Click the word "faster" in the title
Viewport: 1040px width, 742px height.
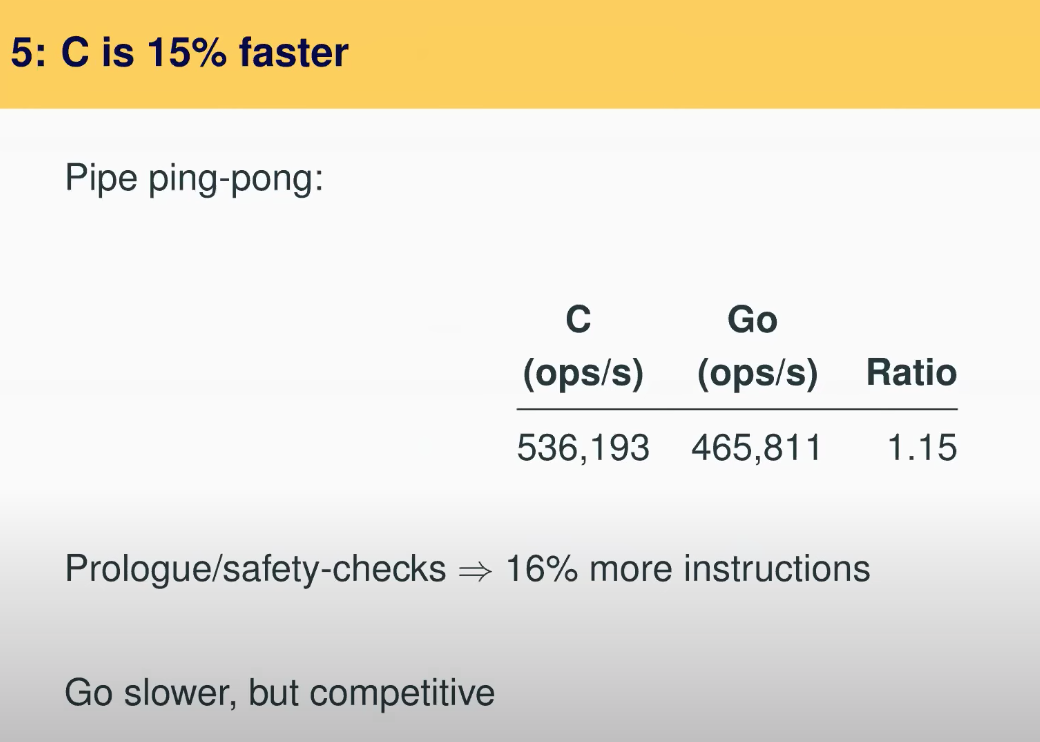[x=293, y=53]
